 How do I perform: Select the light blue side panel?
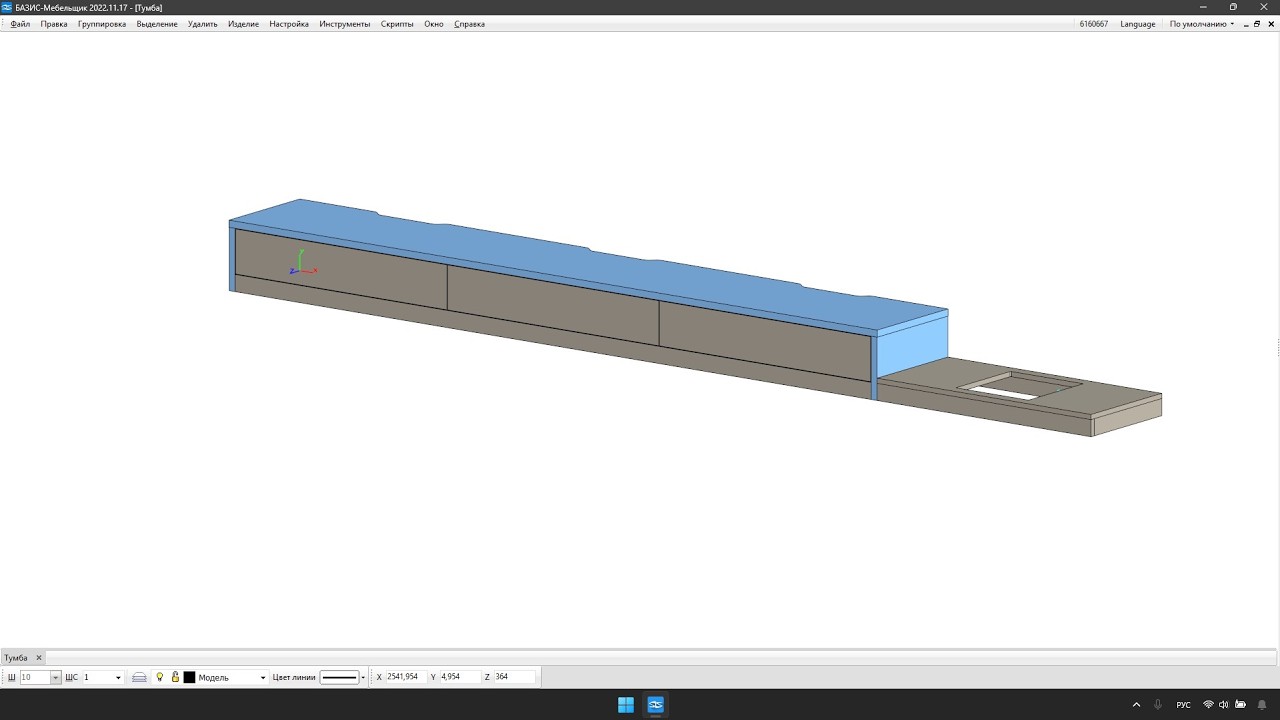(x=912, y=343)
